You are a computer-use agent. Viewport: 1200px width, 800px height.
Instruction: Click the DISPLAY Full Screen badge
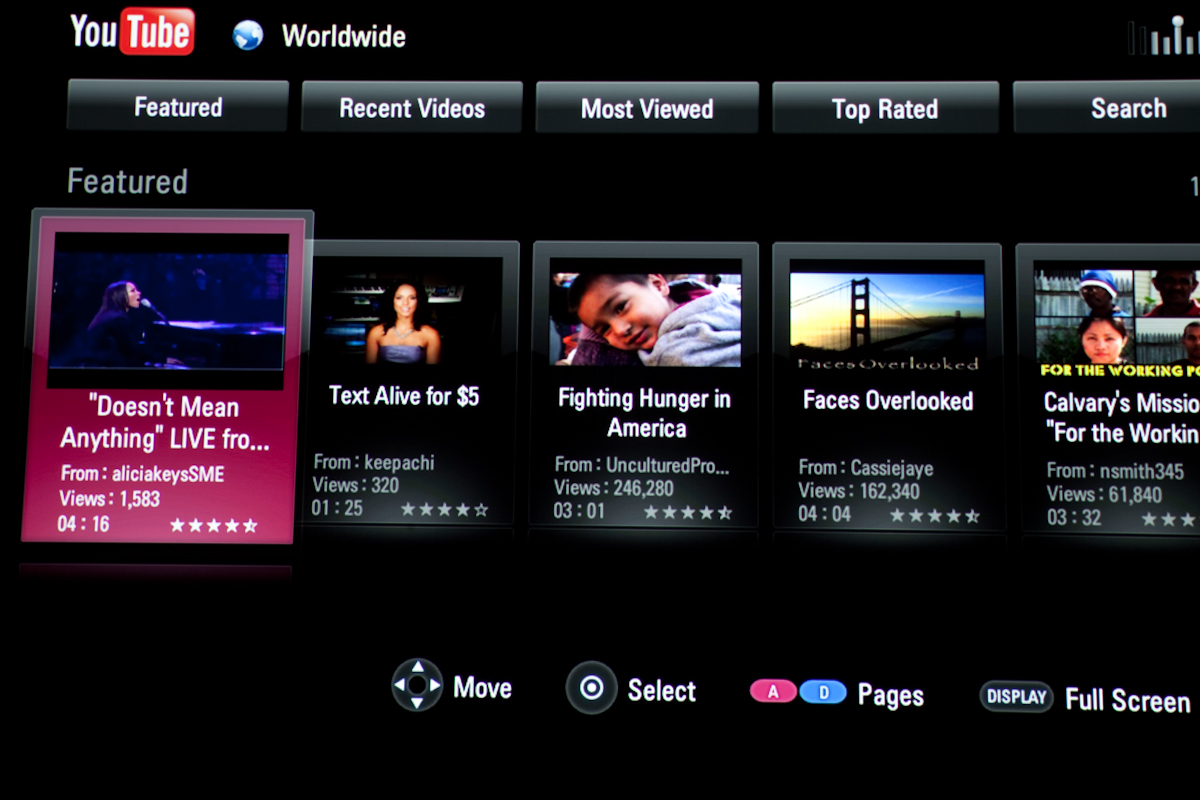[x=1016, y=697]
